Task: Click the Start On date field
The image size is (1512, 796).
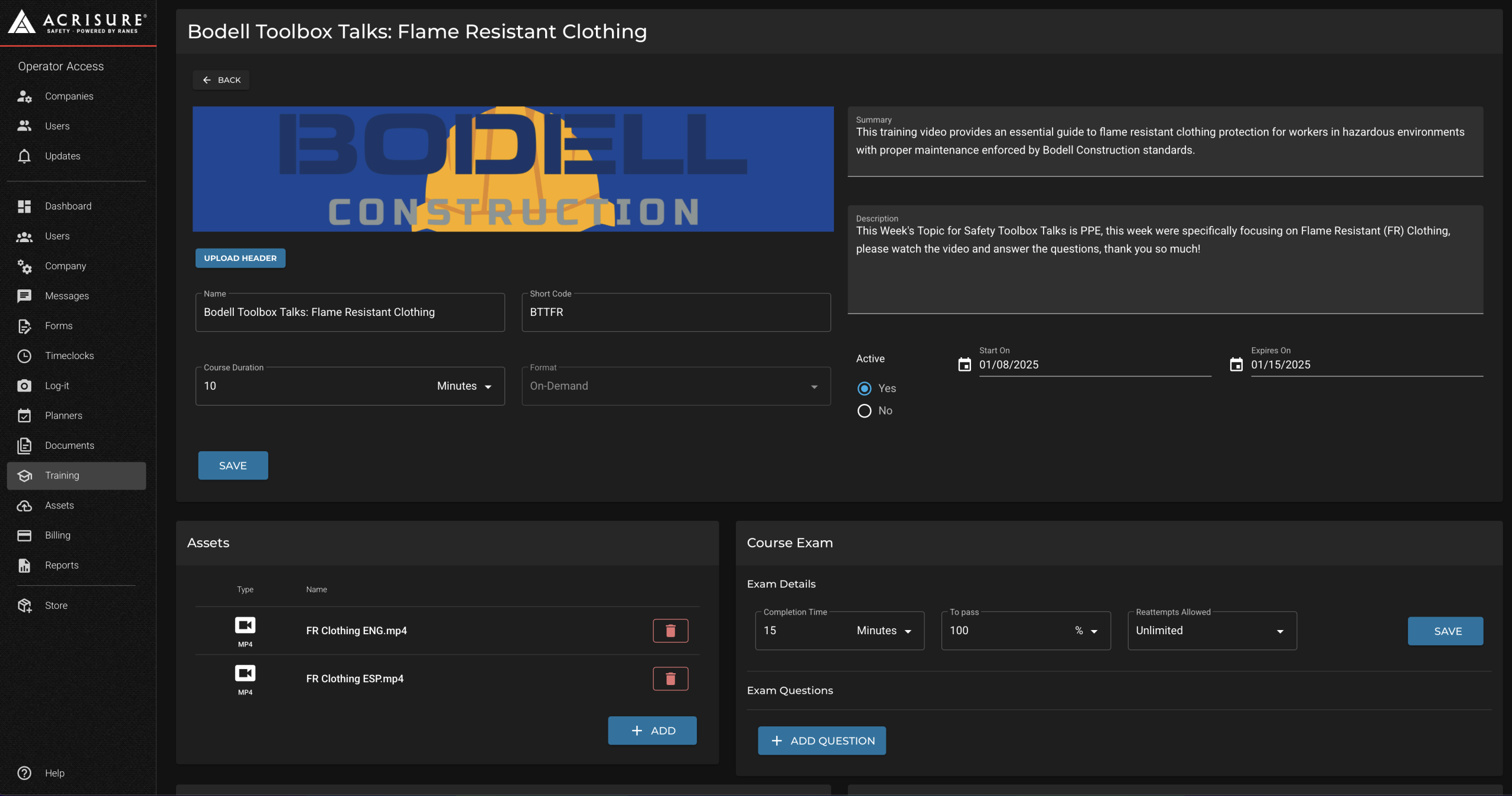Action: pos(1094,365)
